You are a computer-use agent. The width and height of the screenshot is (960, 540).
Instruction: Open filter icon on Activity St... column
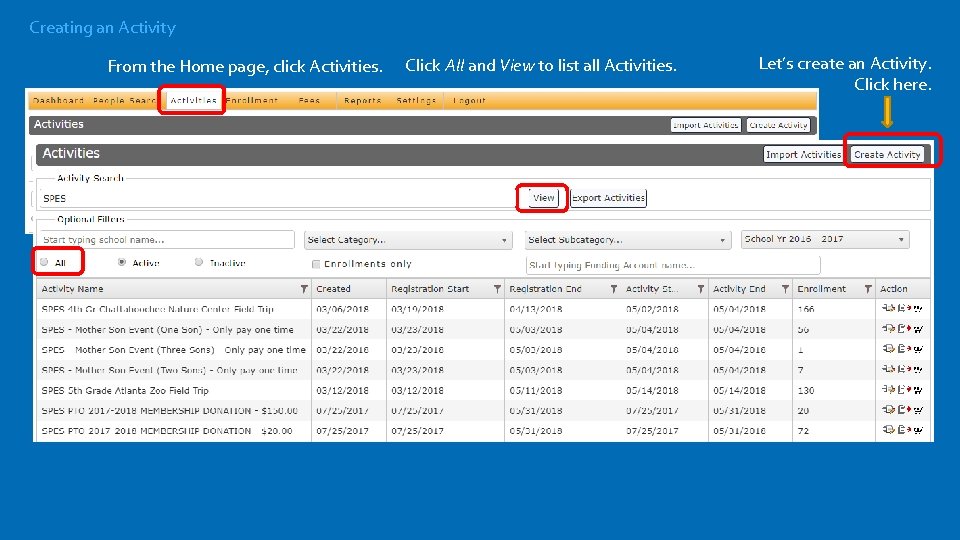click(x=700, y=289)
